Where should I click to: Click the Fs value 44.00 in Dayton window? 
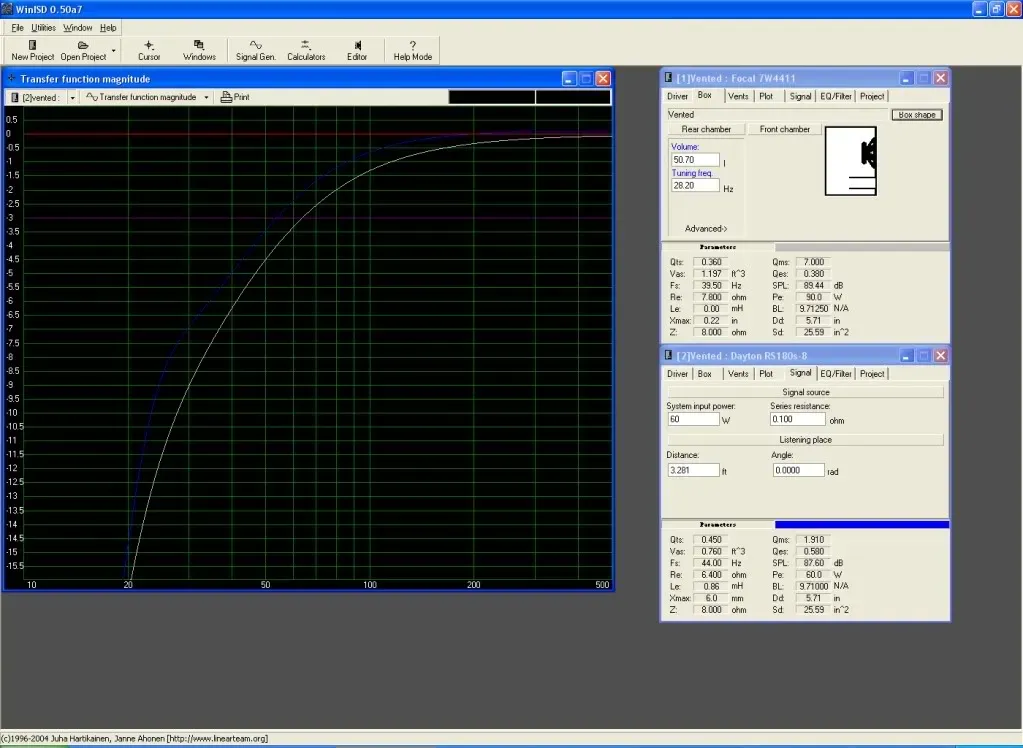pos(711,563)
